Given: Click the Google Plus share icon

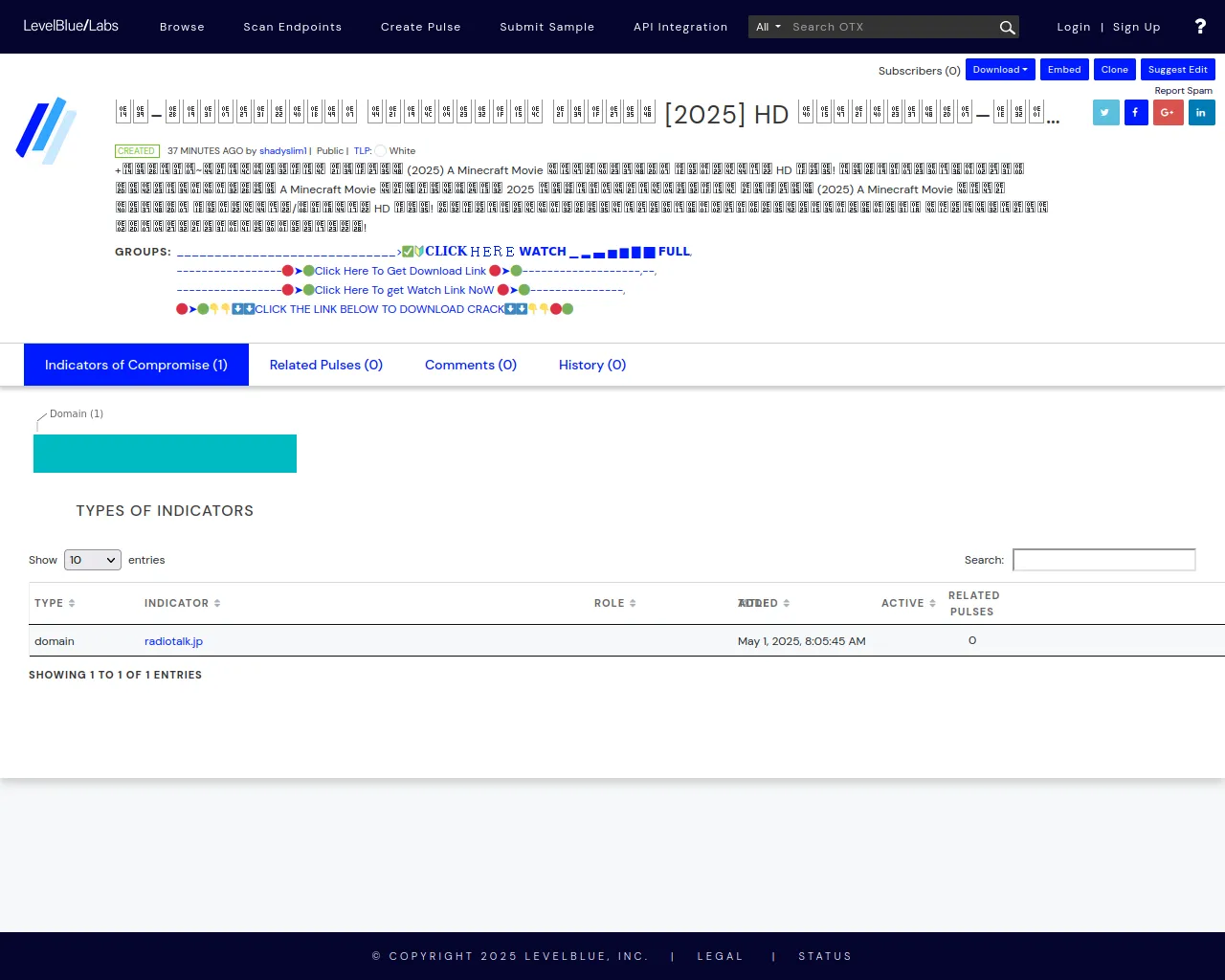Looking at the screenshot, I should 1168,113.
